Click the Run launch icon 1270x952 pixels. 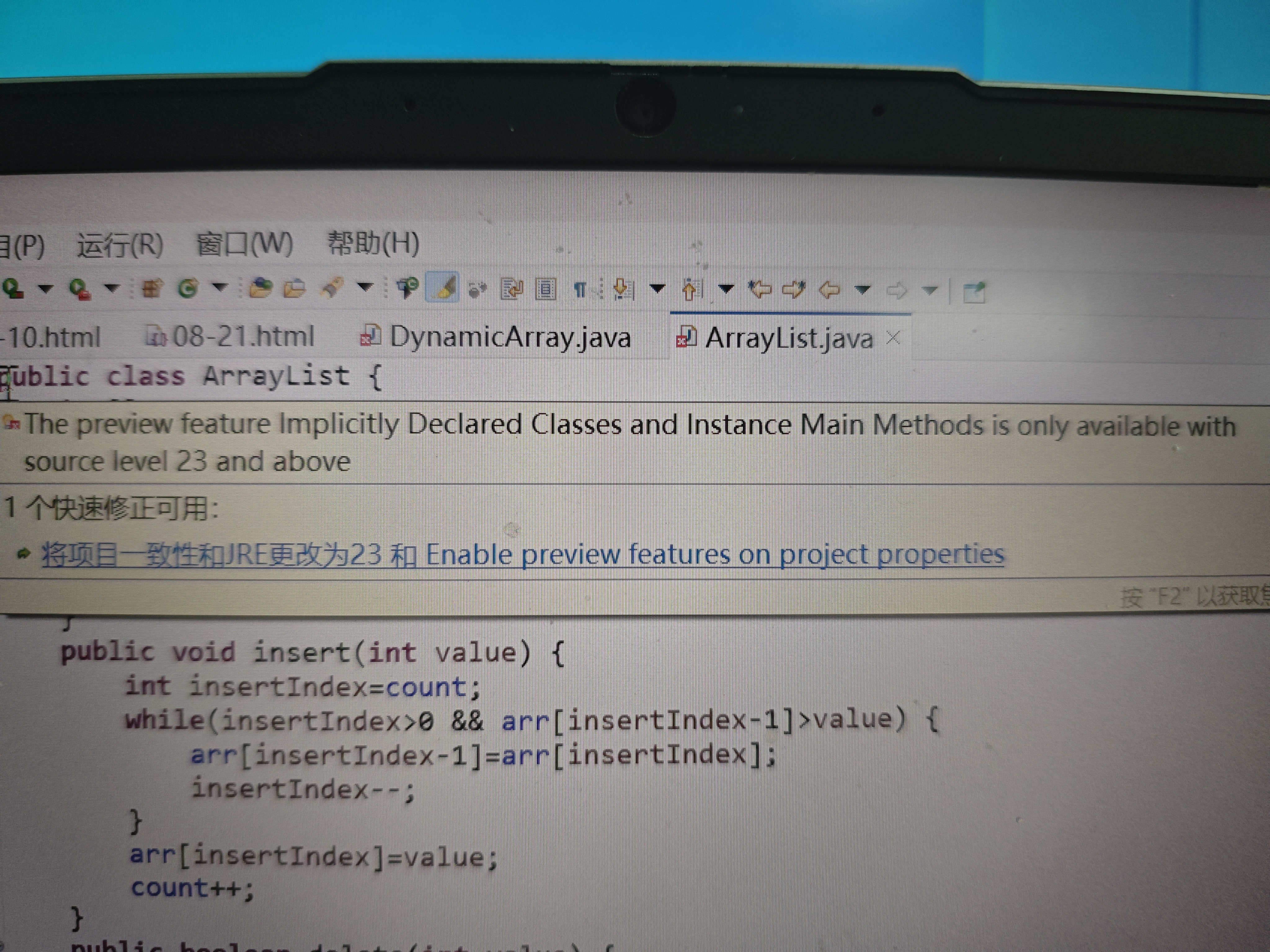click(x=13, y=289)
